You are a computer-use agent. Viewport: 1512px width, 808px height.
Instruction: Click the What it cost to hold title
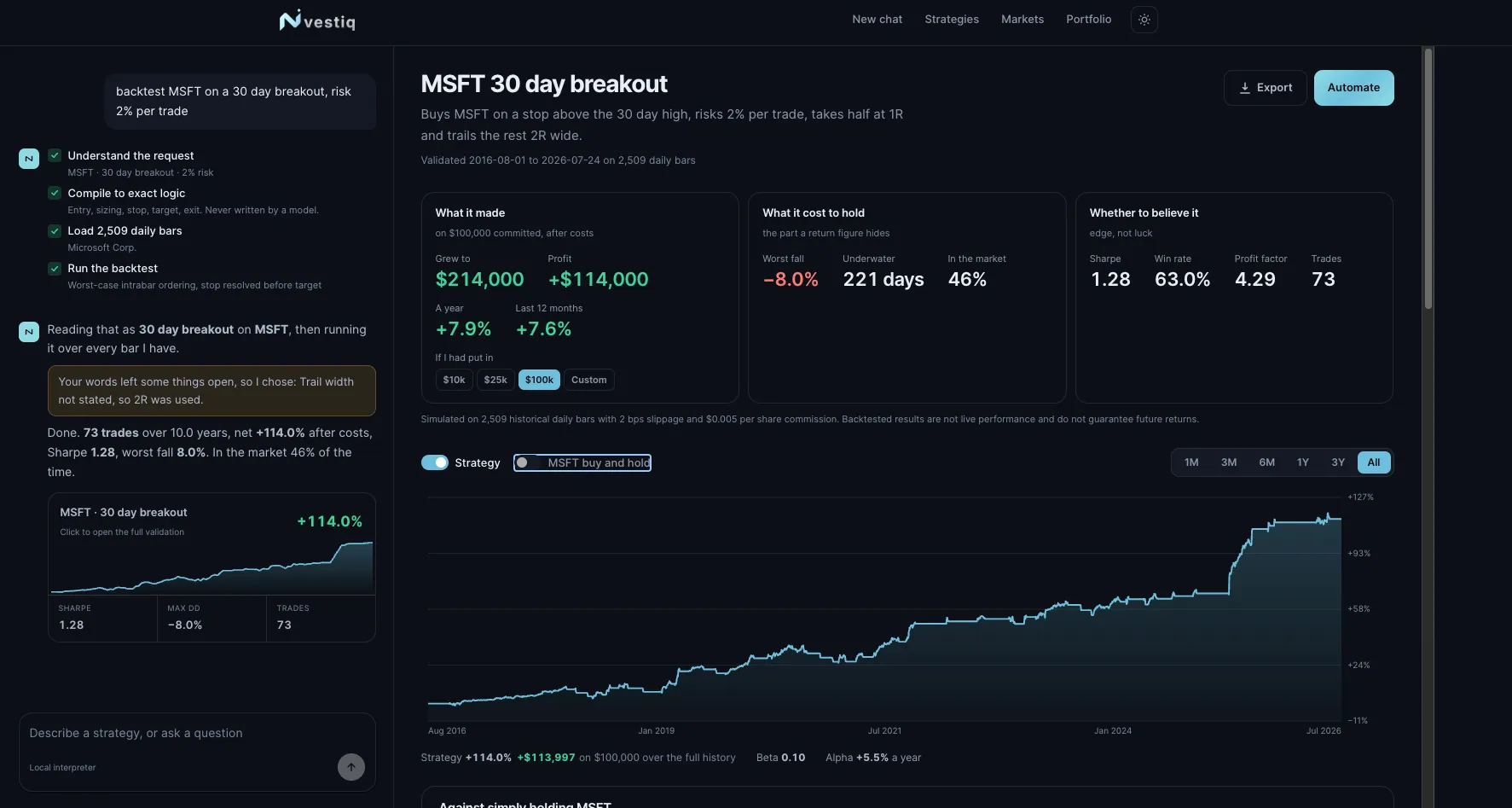[x=814, y=213]
